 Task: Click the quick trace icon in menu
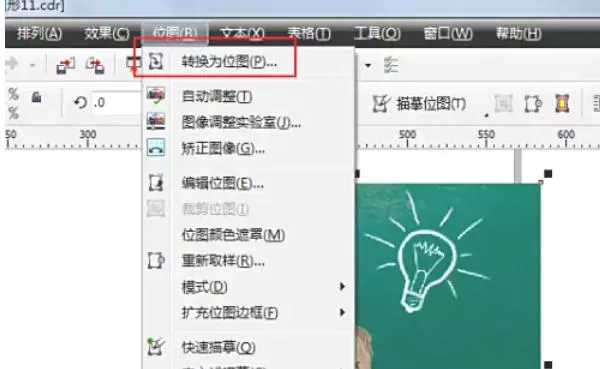click(156, 346)
